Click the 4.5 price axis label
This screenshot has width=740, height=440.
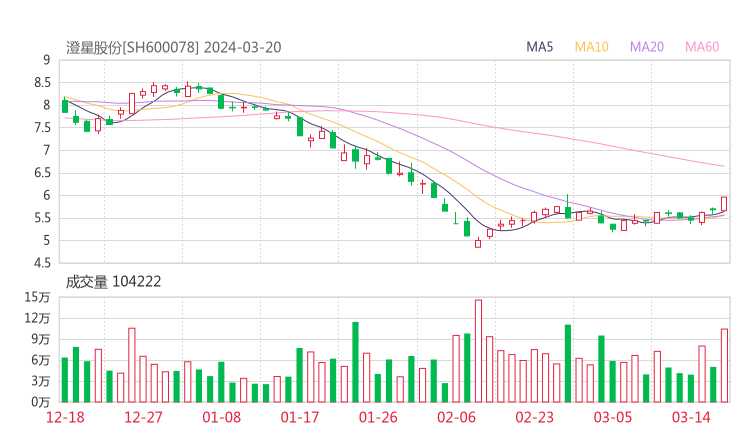42,263
